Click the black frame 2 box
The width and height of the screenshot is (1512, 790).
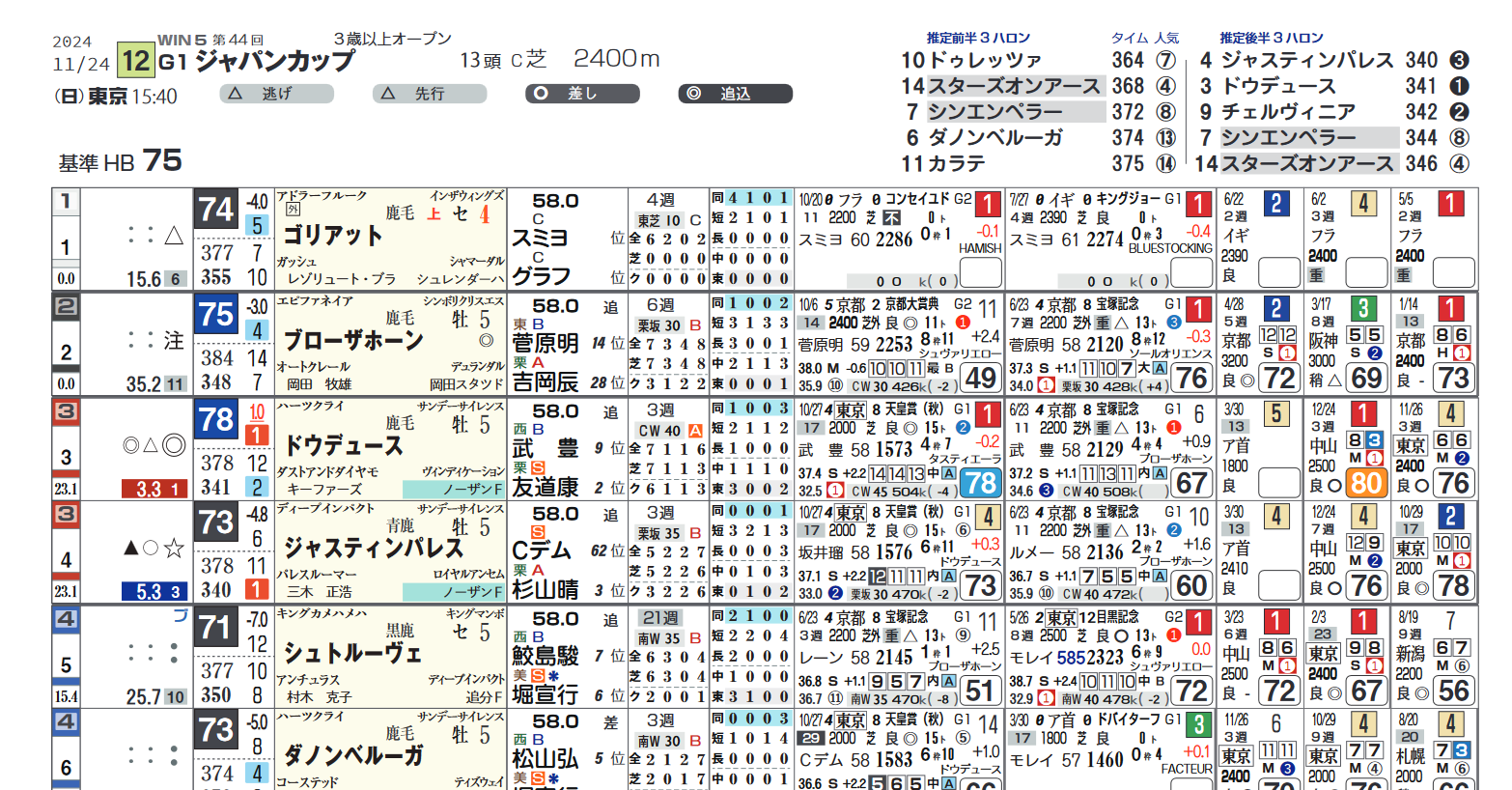click(66, 306)
